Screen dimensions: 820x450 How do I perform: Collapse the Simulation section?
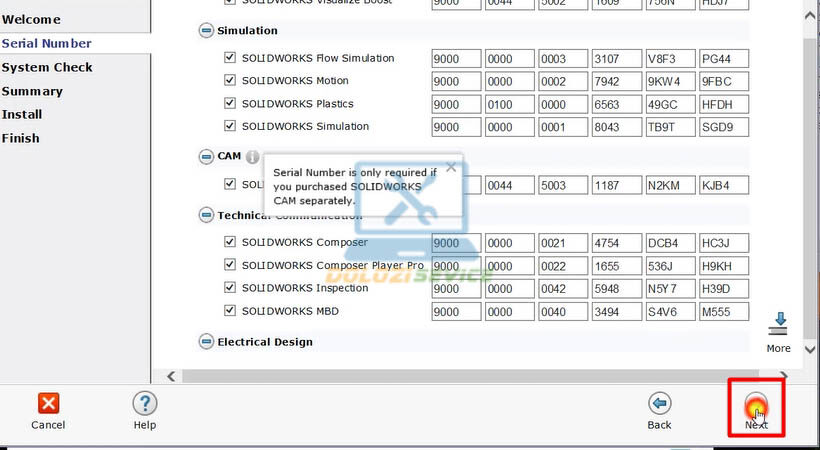pos(206,31)
